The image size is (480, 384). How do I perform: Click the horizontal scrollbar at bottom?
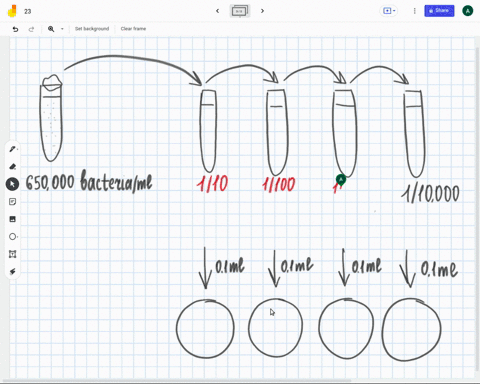click(x=177, y=380)
